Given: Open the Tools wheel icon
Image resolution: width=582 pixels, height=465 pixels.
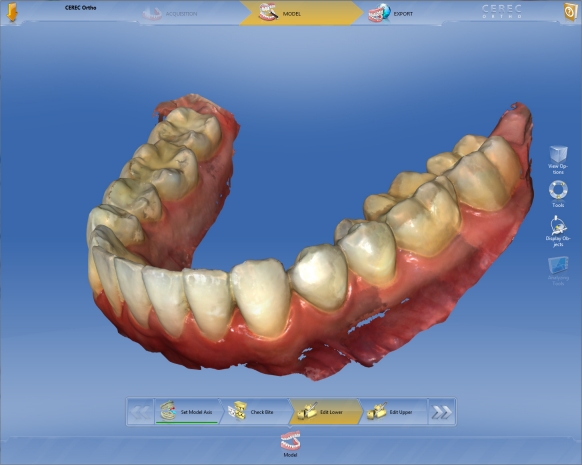Looking at the screenshot, I should point(558,190).
